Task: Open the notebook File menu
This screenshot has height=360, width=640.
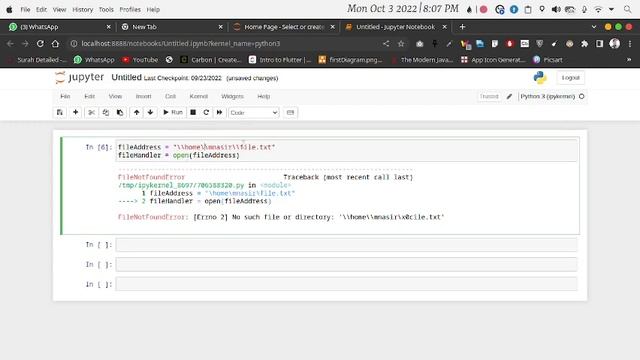Action: 65,96
